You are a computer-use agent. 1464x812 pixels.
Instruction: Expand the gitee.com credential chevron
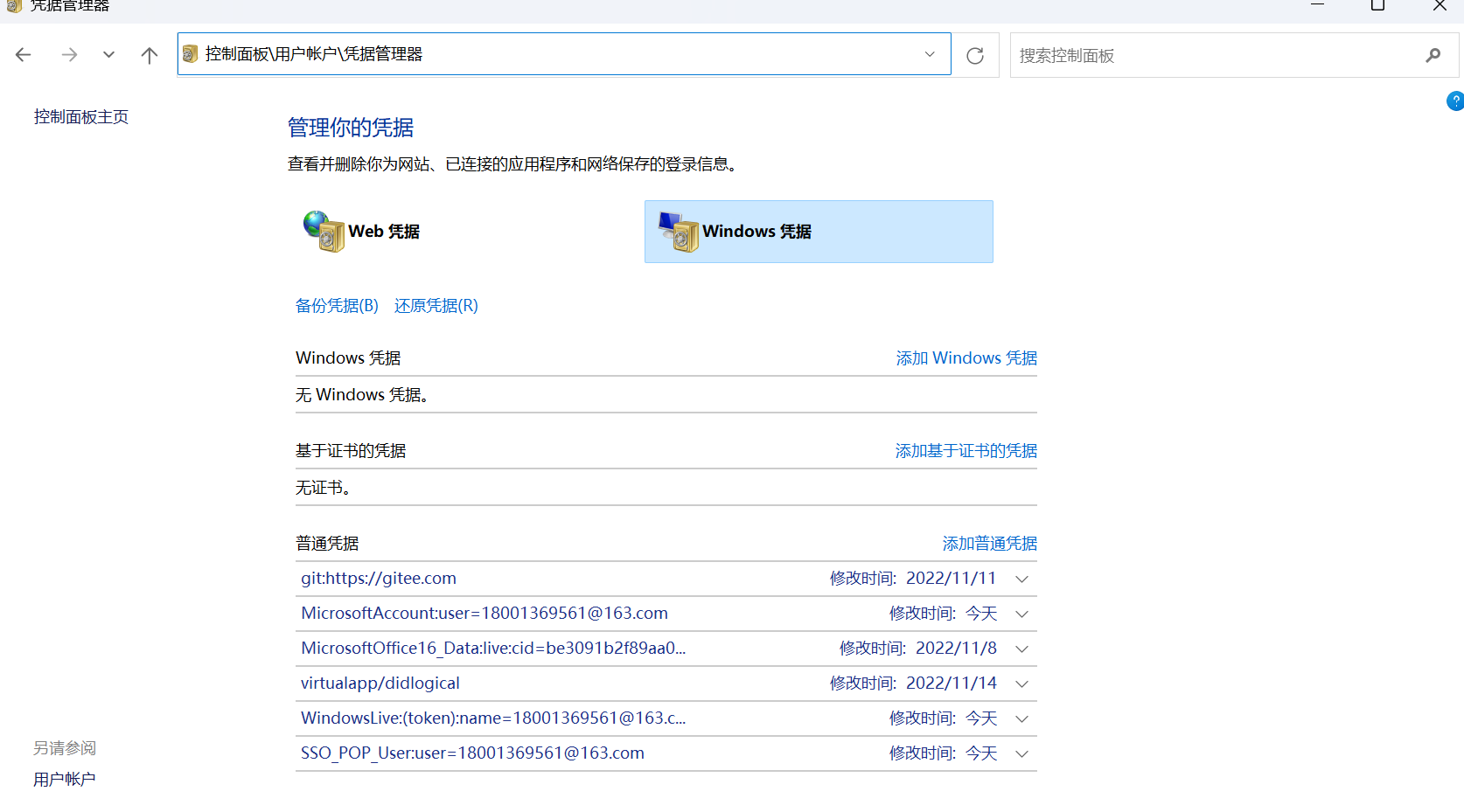(1021, 580)
